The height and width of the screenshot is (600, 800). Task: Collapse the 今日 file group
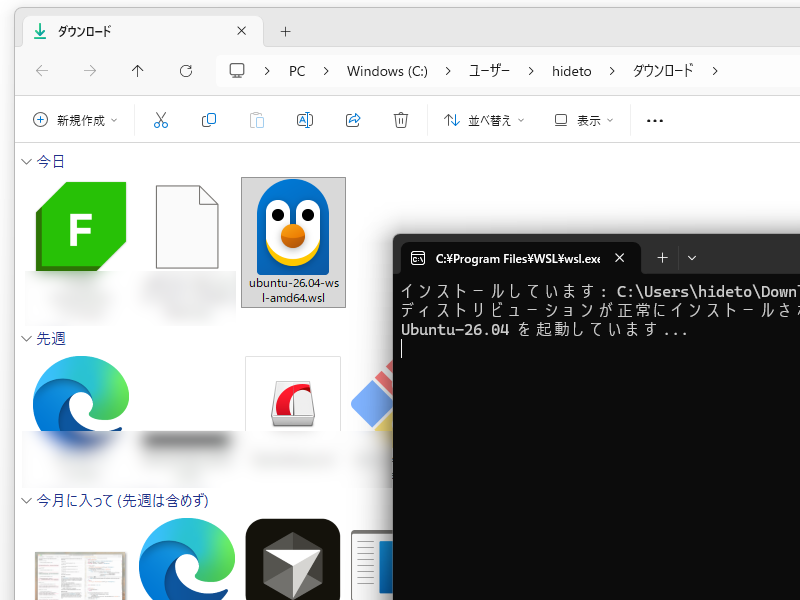click(x=26, y=160)
